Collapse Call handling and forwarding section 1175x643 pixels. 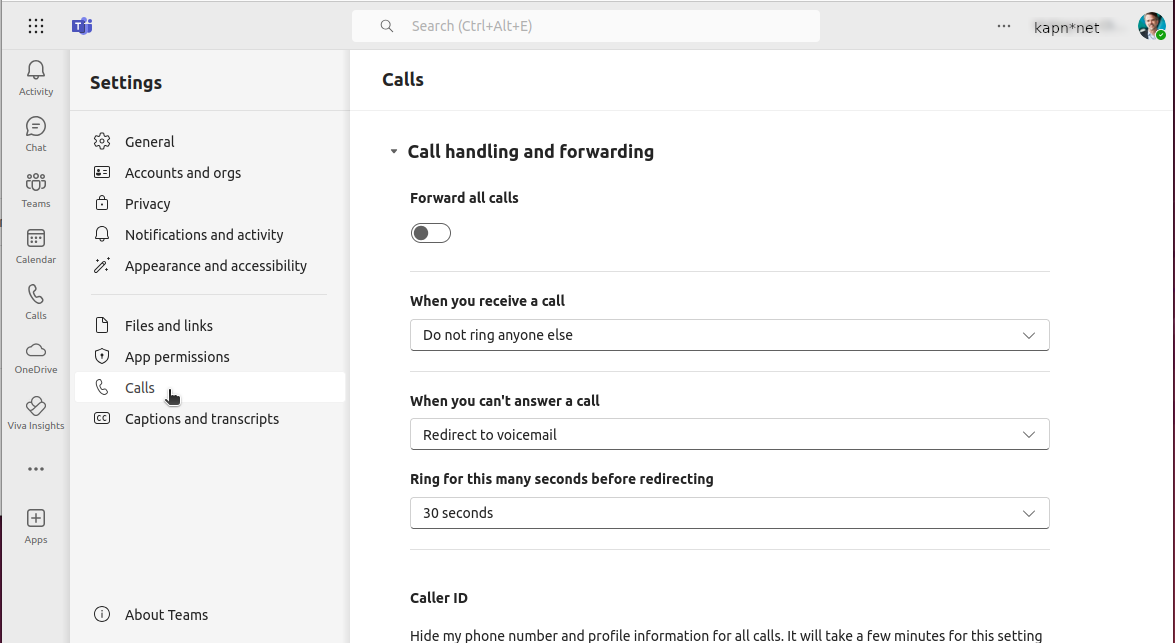click(x=393, y=151)
